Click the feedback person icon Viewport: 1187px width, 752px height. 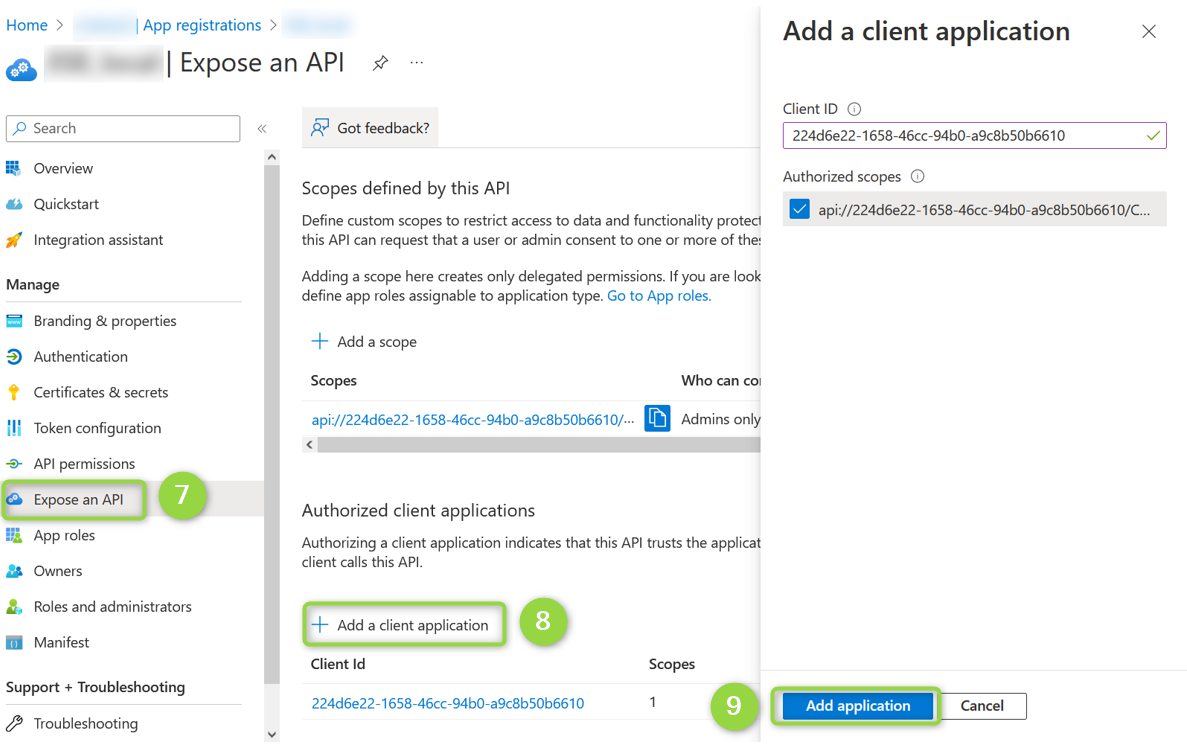(319, 127)
